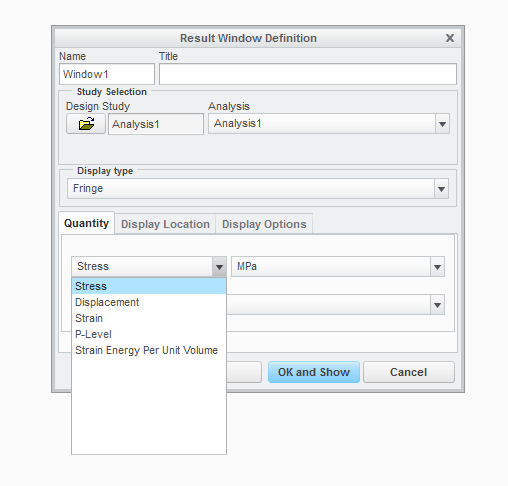Switch to the Display Location tab

[165, 224]
